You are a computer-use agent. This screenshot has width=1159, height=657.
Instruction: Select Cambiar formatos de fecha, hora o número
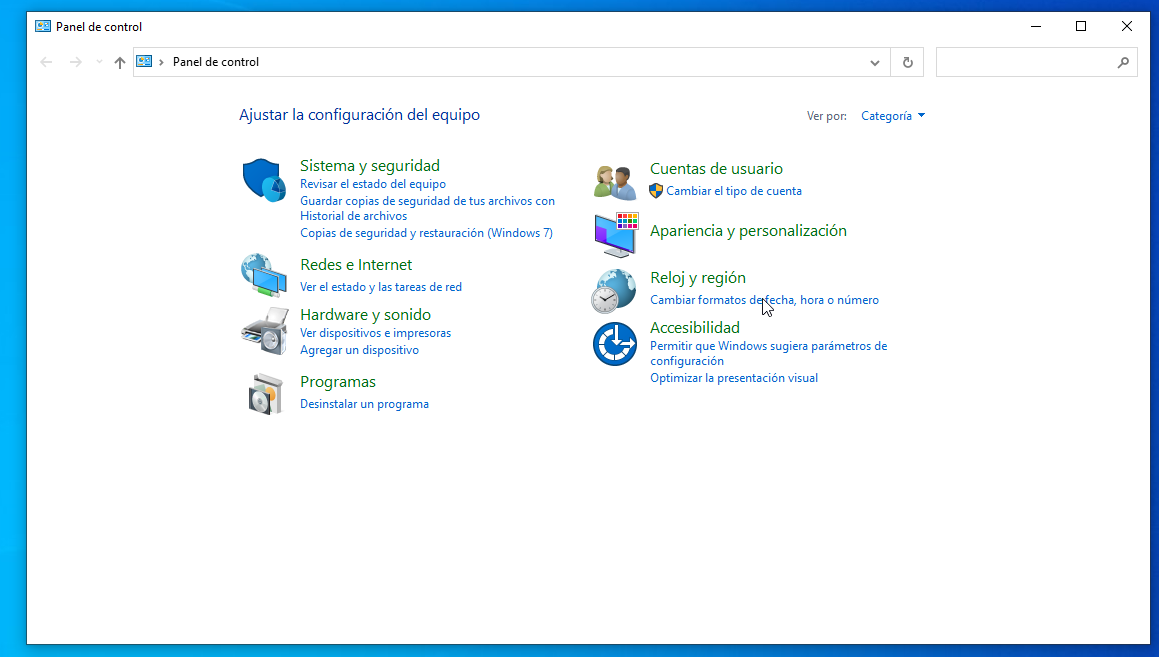[x=764, y=300]
